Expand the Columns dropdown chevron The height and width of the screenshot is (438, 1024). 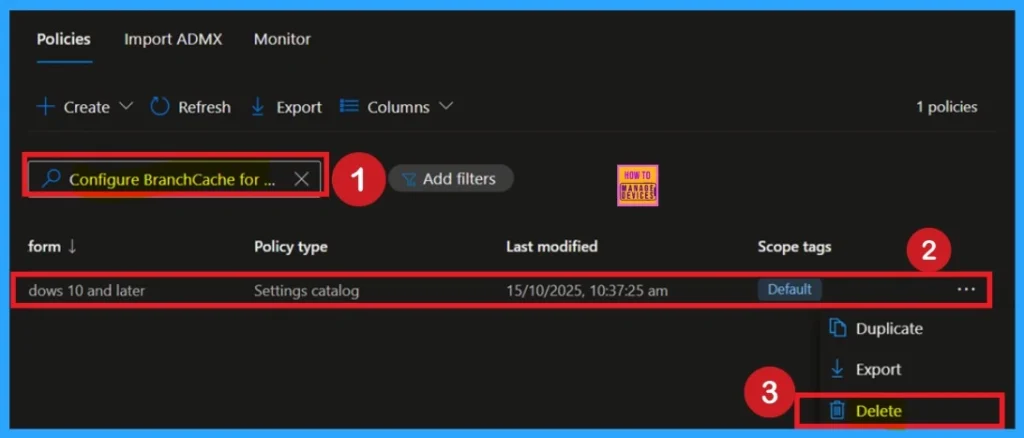click(446, 107)
